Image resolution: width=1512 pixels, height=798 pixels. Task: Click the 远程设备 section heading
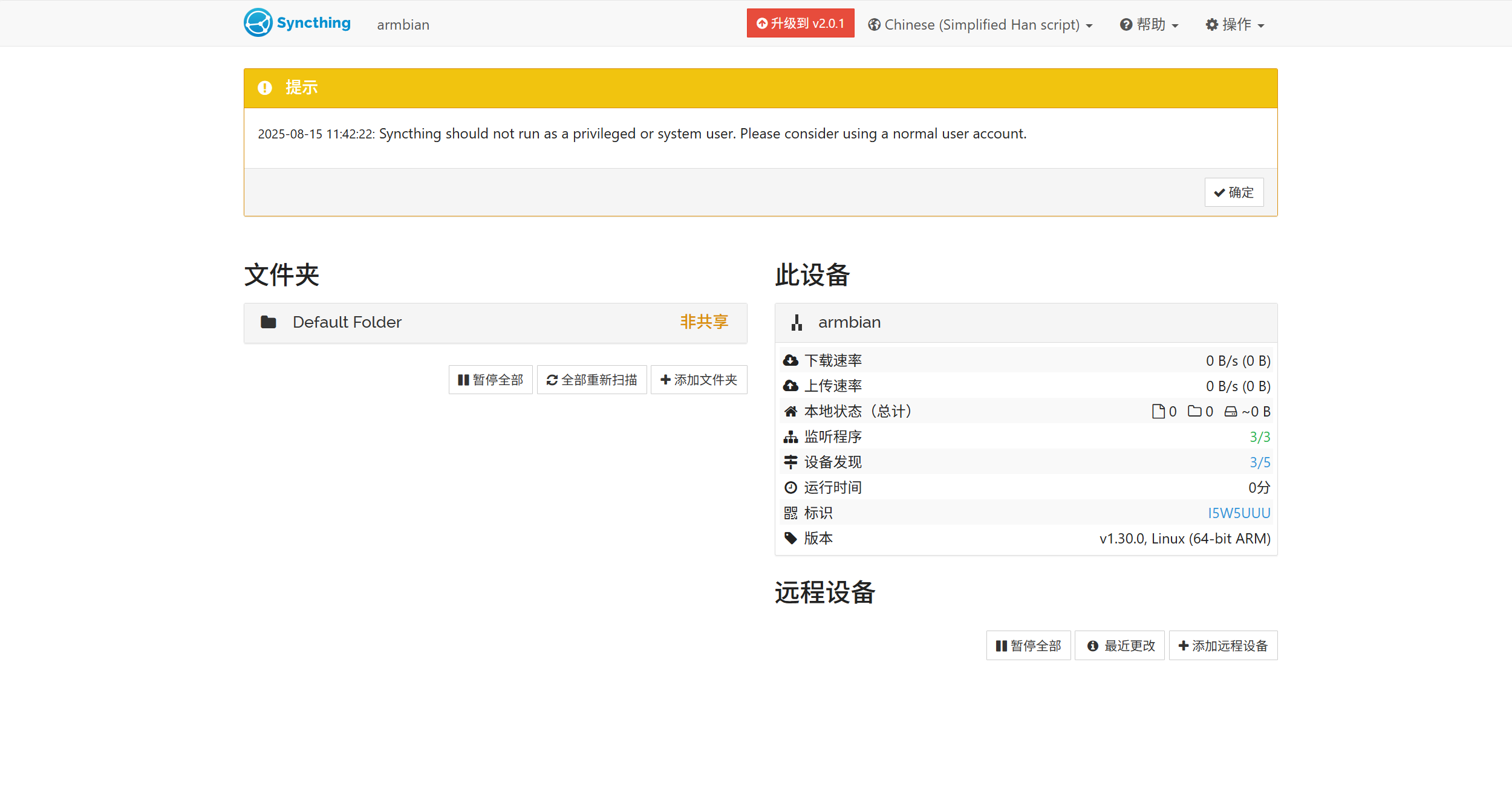[826, 592]
